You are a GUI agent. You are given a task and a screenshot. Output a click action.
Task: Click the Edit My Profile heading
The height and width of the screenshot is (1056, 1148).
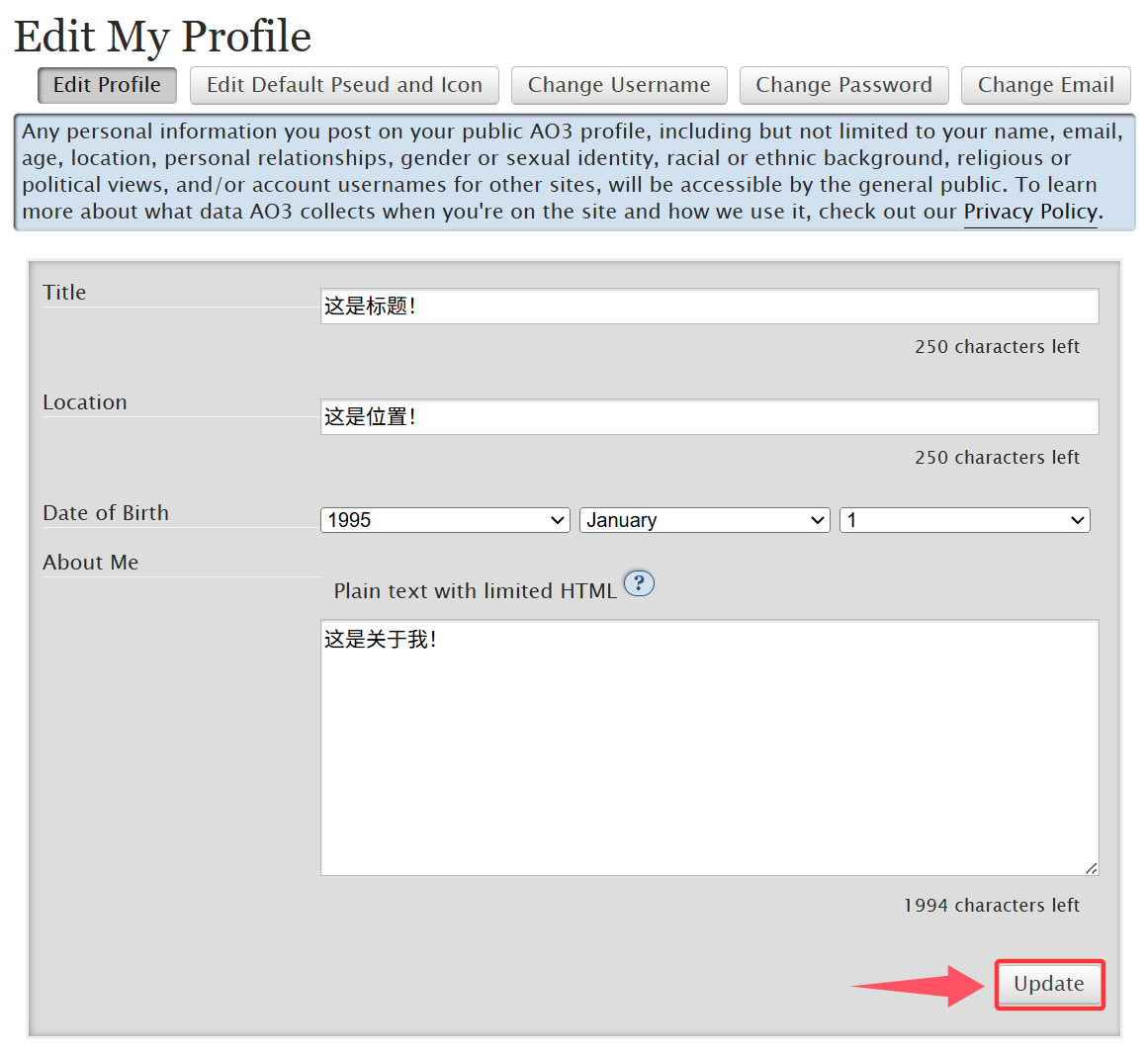(x=162, y=37)
